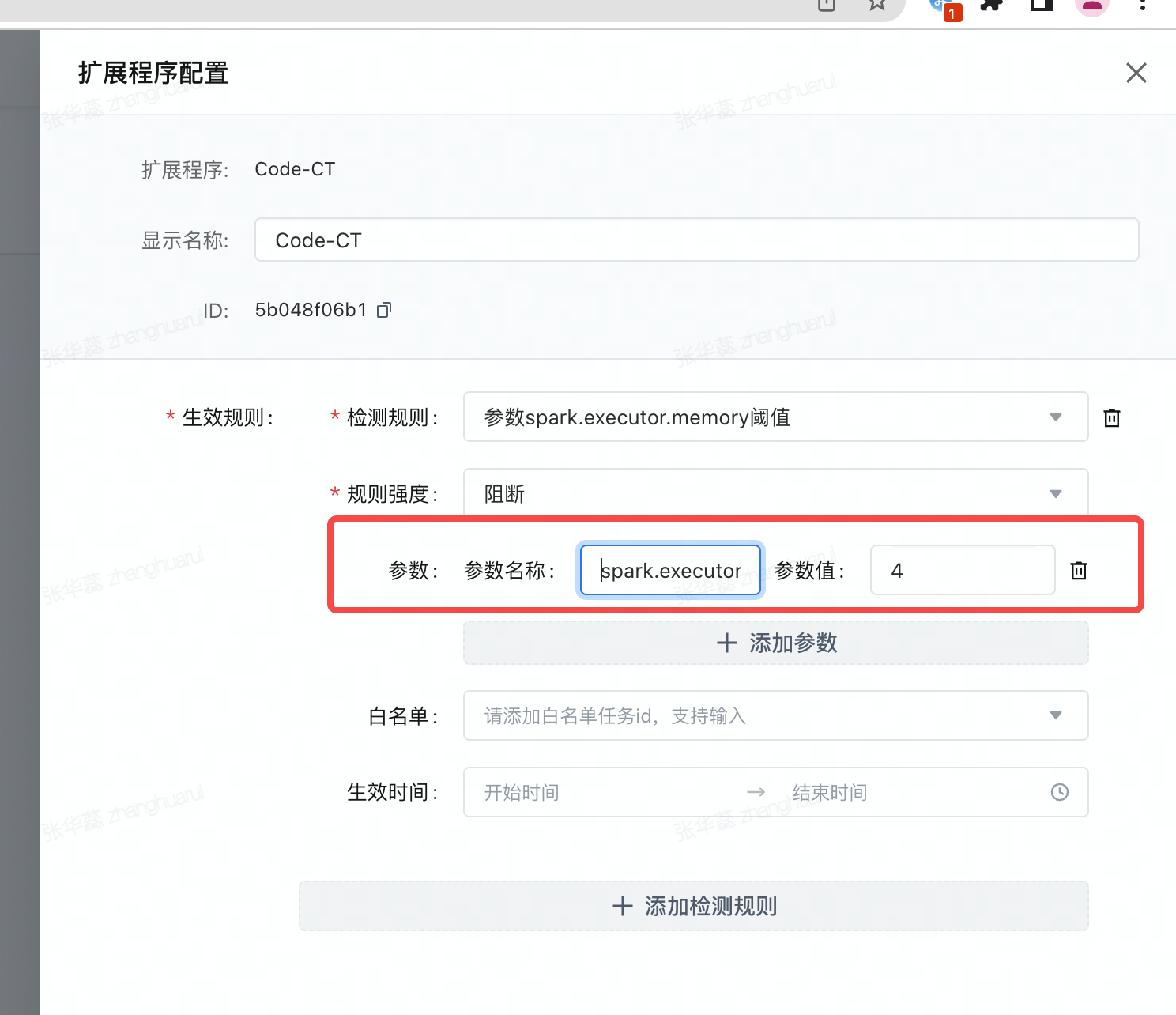The height and width of the screenshot is (1015, 1176).
Task: Open the browser profile avatar
Action: click(x=1091, y=6)
